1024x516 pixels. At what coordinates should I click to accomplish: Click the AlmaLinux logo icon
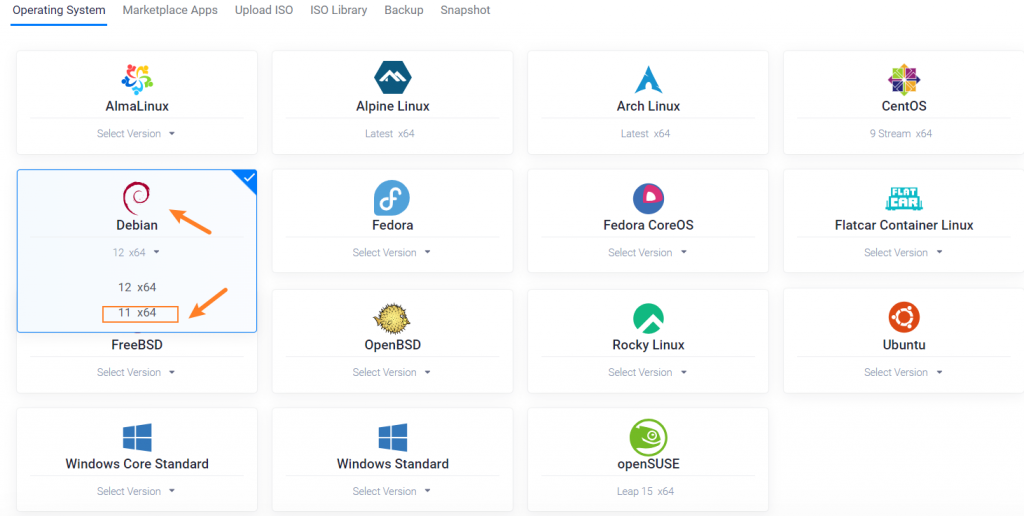(137, 79)
